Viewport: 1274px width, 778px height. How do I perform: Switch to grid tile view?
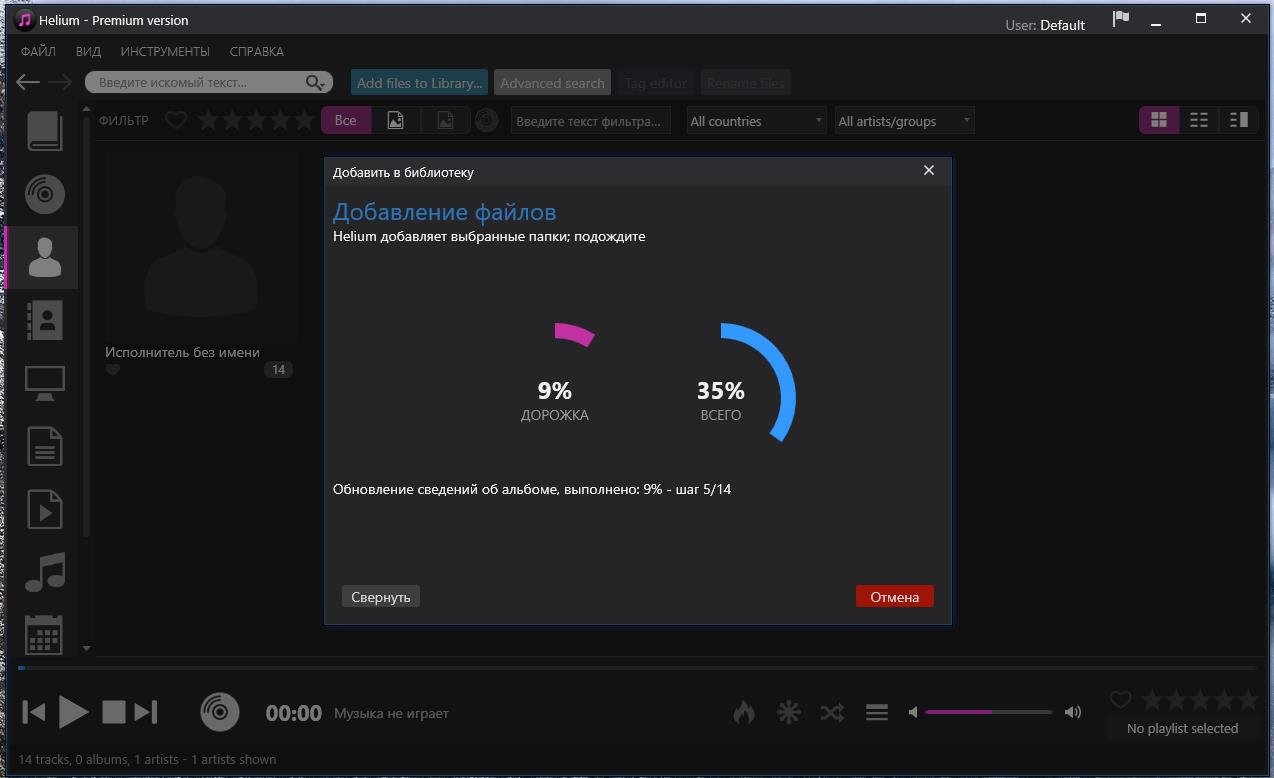pyautogui.click(x=1159, y=120)
